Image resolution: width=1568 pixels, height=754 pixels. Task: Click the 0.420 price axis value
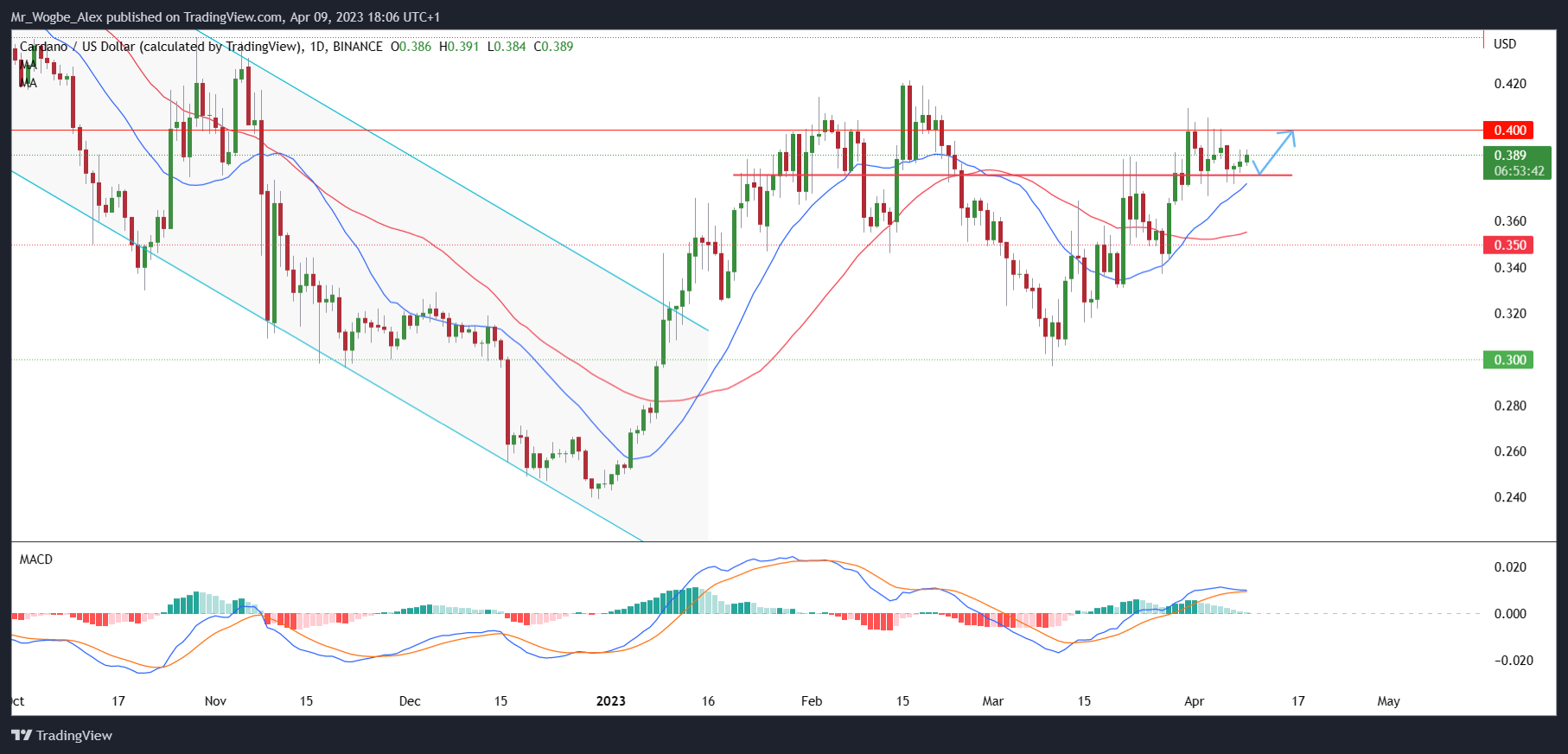1510,84
